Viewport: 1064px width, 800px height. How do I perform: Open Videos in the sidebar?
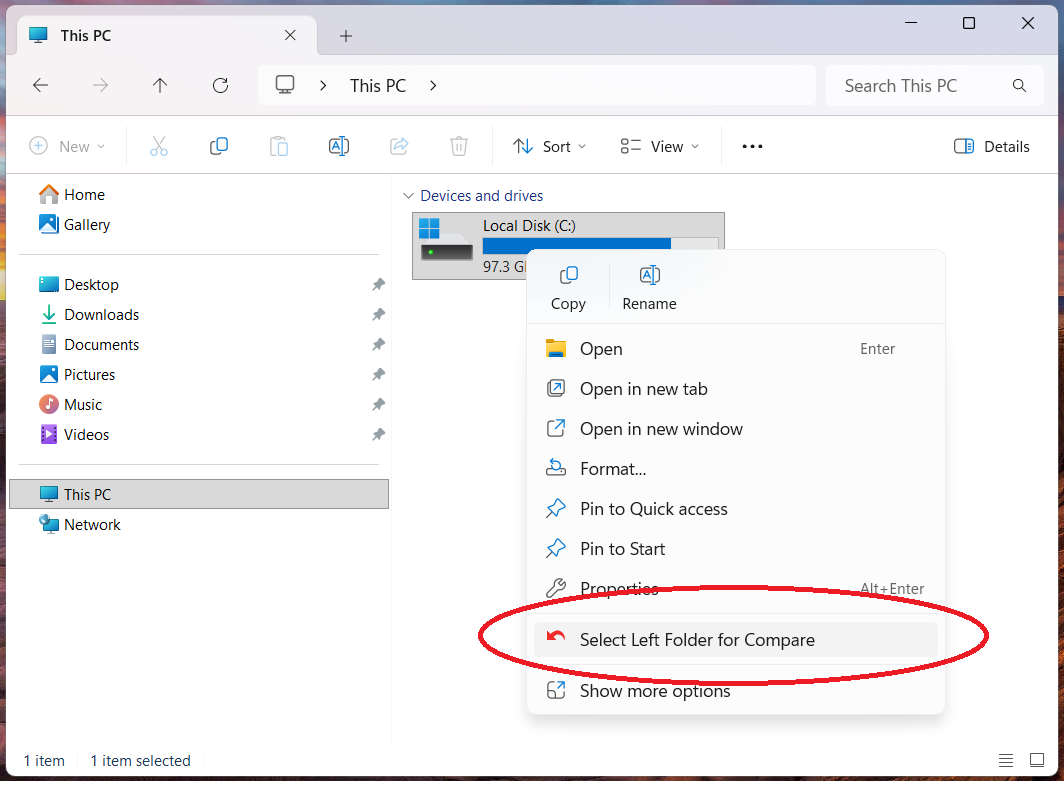pos(73,434)
